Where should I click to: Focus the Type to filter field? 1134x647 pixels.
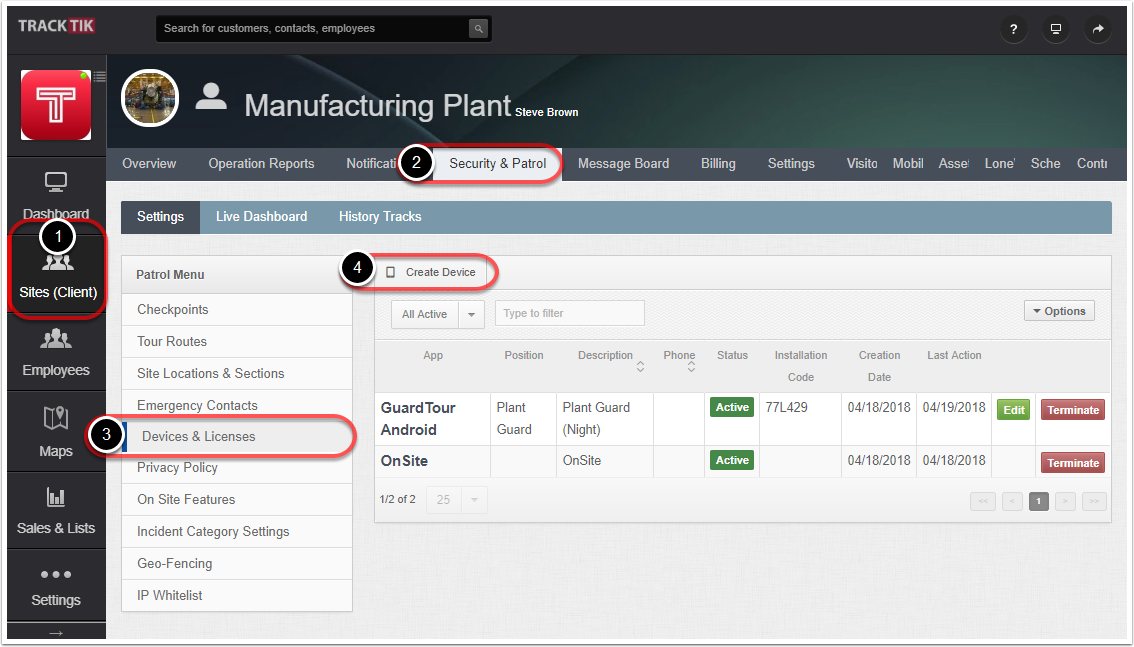coord(569,313)
